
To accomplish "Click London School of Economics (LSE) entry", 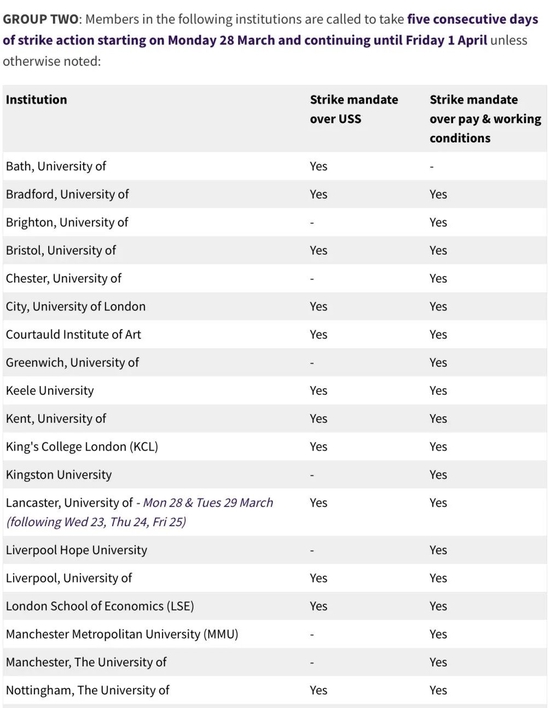I will tap(100, 606).
